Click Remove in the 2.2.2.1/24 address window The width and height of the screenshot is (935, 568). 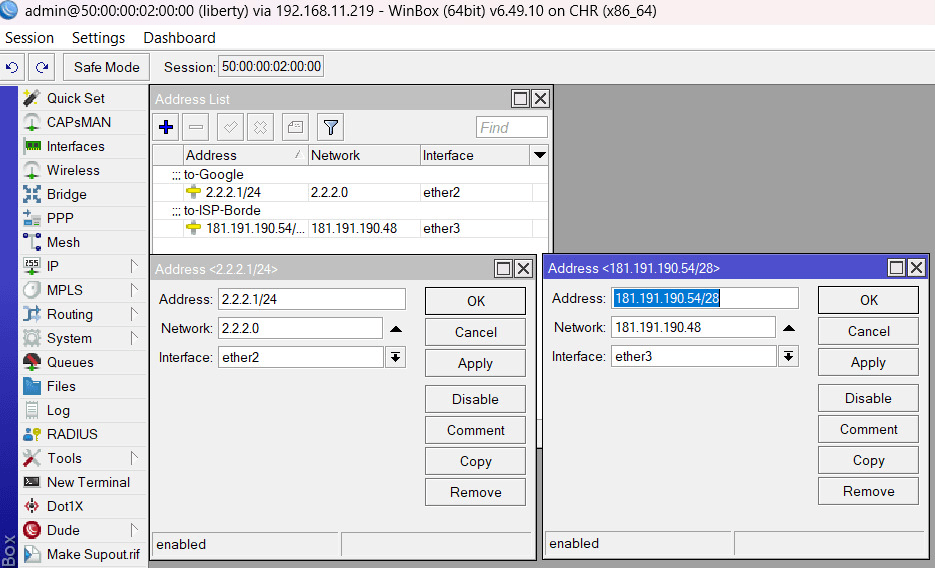pyautogui.click(x=475, y=492)
